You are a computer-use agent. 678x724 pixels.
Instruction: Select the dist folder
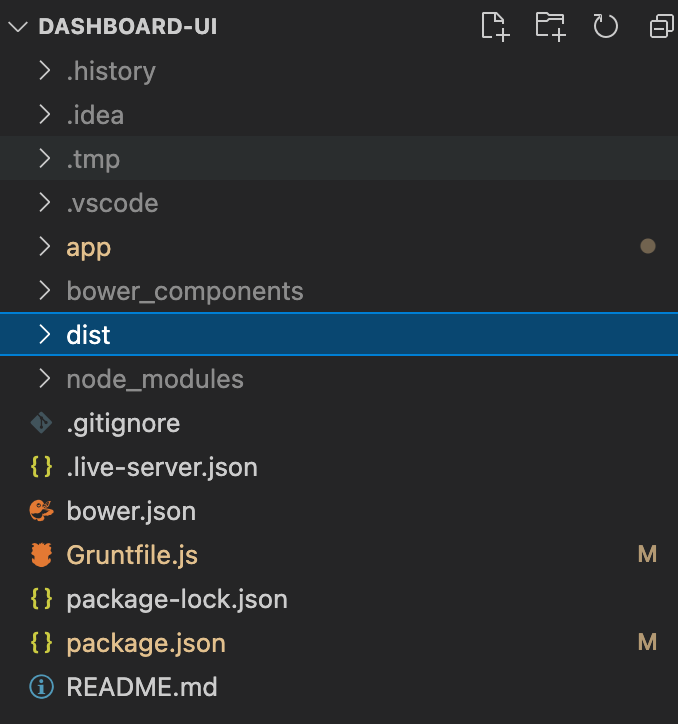[x=88, y=335]
